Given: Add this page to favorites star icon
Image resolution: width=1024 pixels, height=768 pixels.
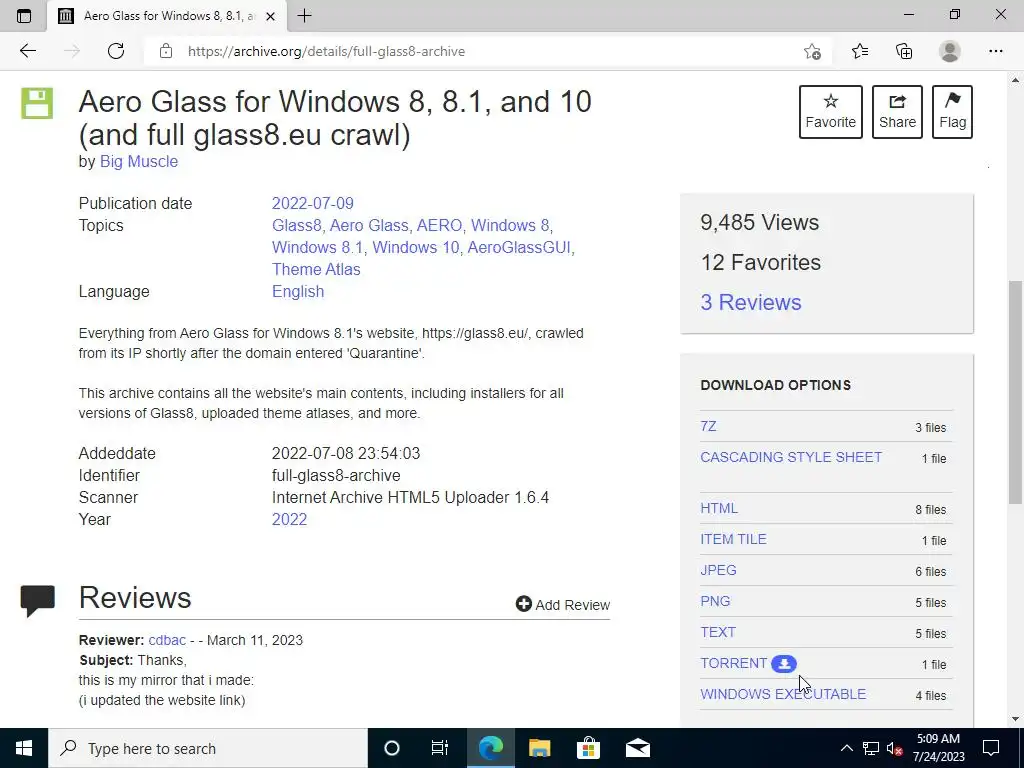Looking at the screenshot, I should point(812,51).
